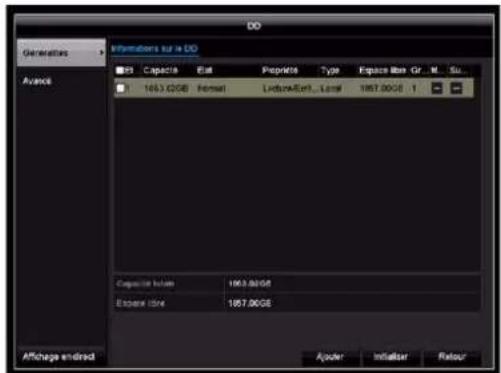Click the delete icon in the HDD row
Image resolution: width=501 pixels, height=373 pixels.
[x=456, y=88]
